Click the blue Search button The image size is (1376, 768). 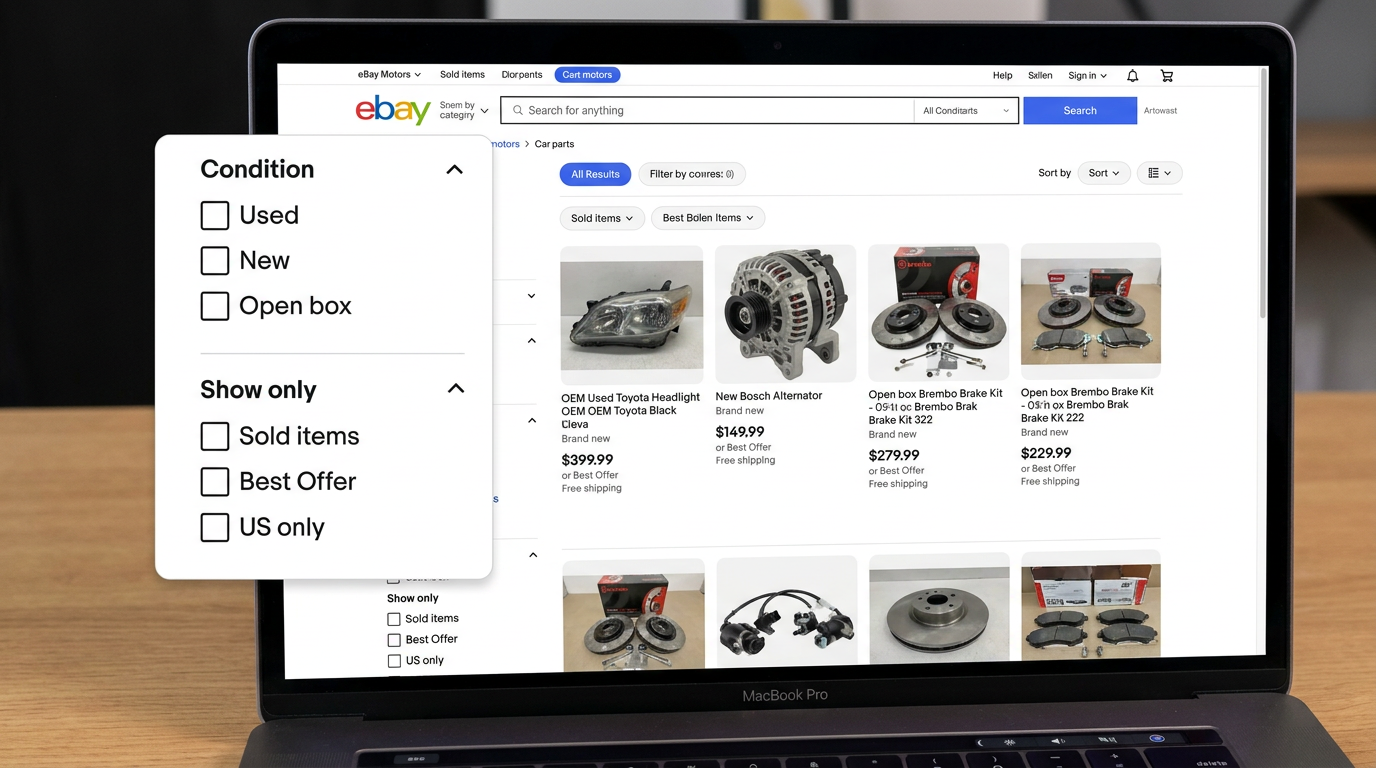tap(1080, 111)
